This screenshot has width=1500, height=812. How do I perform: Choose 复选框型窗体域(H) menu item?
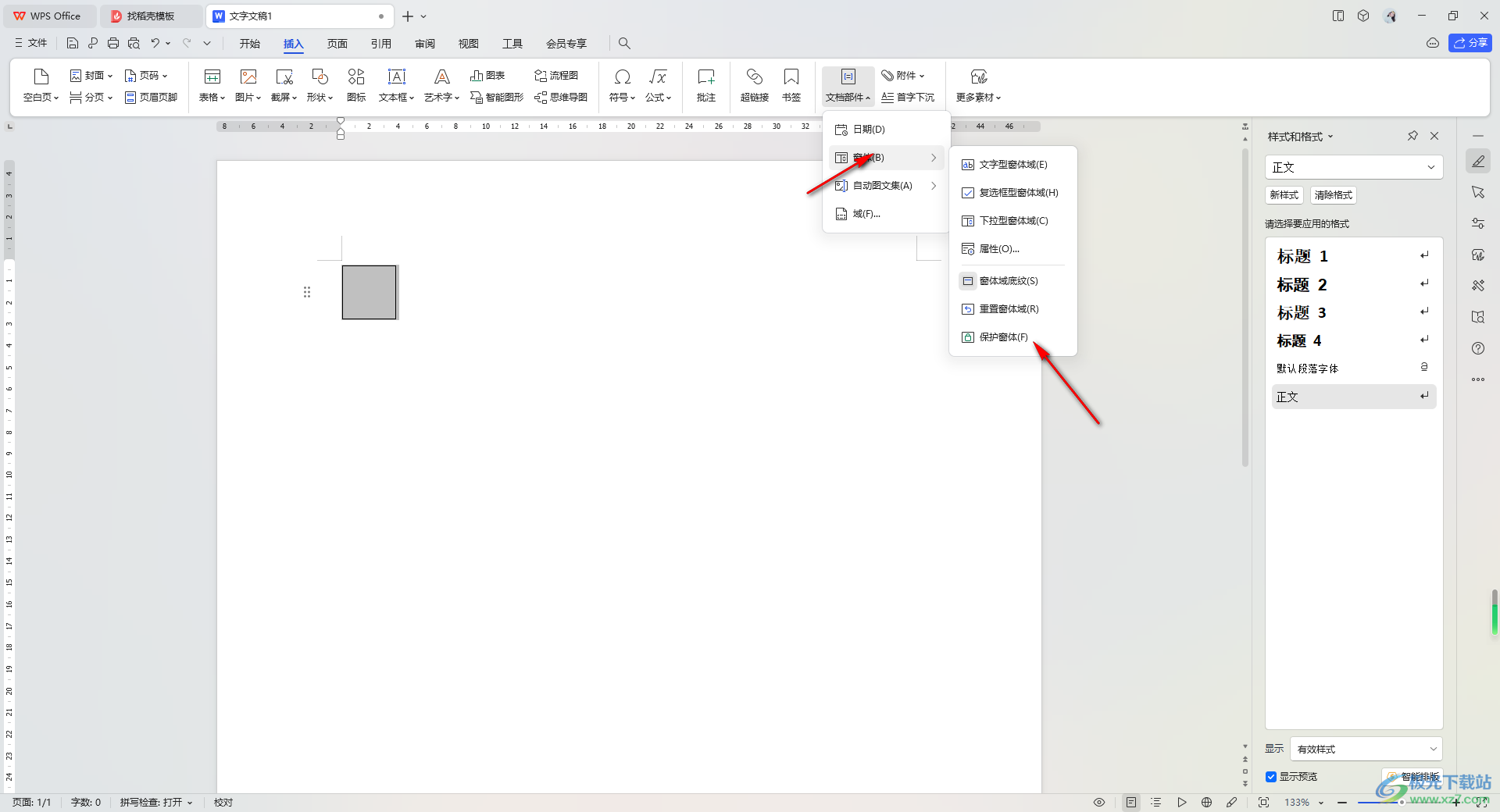click(1012, 193)
